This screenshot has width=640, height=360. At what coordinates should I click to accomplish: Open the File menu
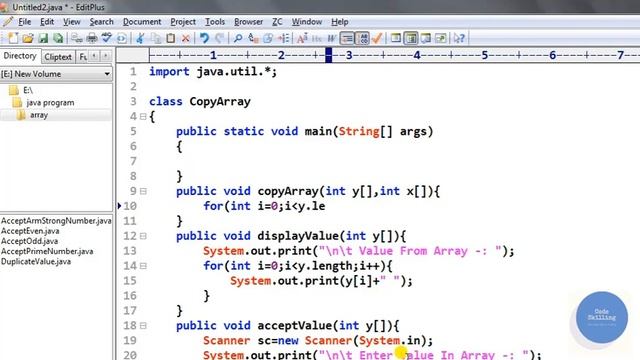(24, 22)
